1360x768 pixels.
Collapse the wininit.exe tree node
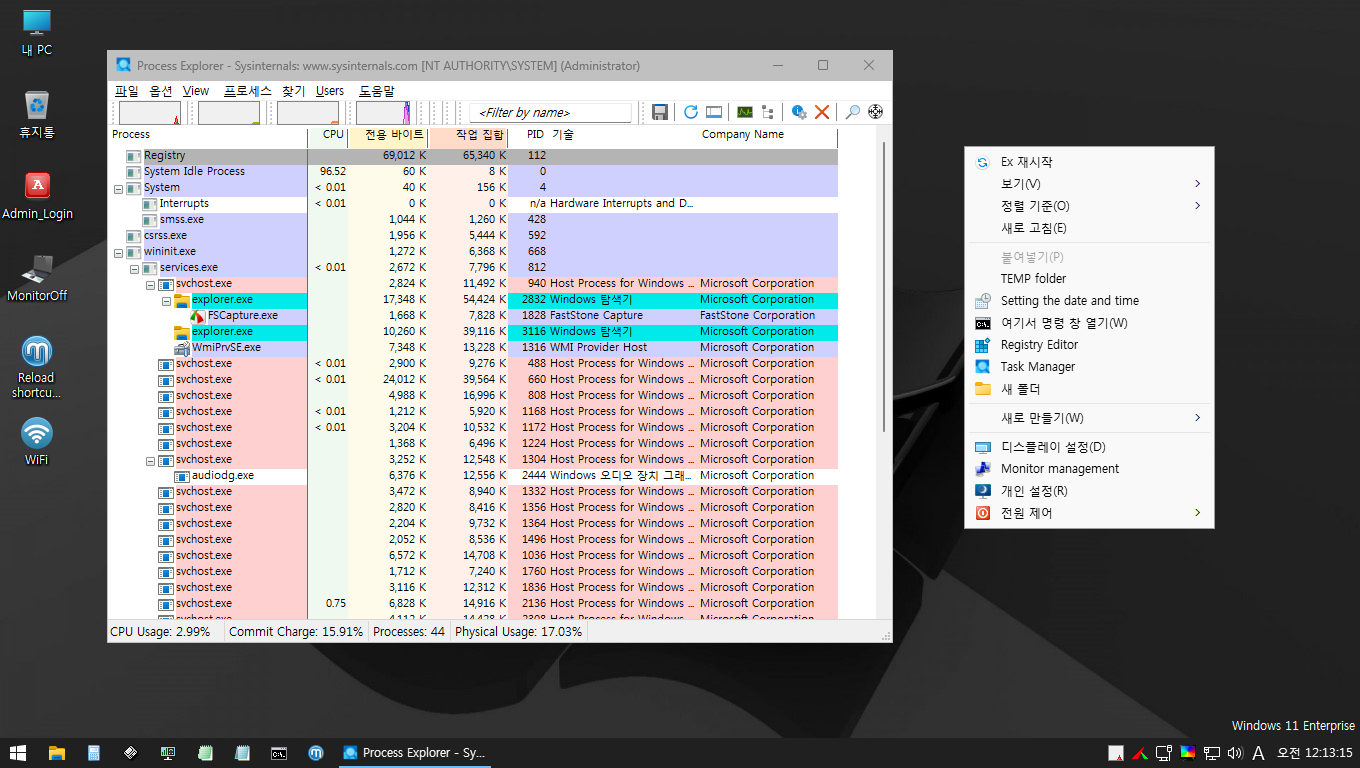pos(118,252)
